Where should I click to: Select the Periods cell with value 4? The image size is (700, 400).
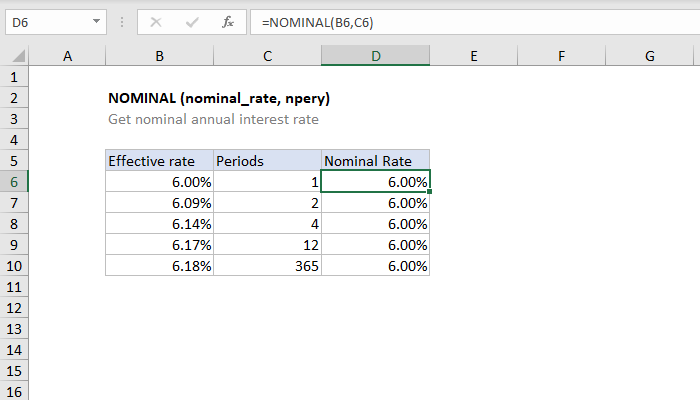(267, 224)
